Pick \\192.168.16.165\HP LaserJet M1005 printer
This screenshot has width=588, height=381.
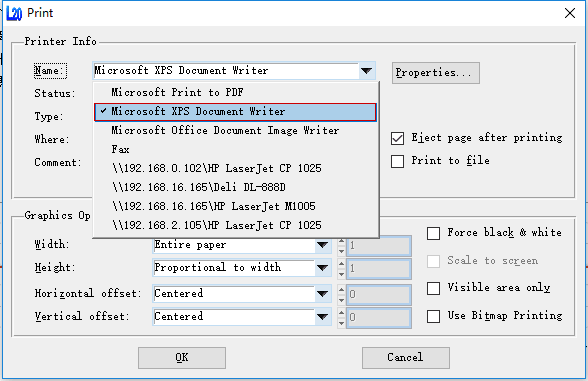[x=236, y=206]
